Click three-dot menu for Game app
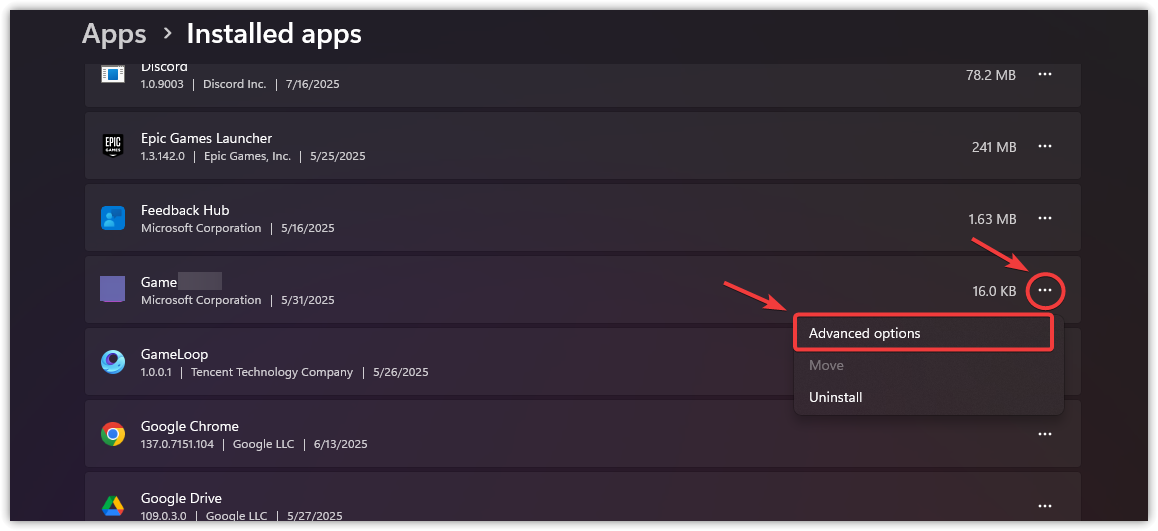 1045,290
